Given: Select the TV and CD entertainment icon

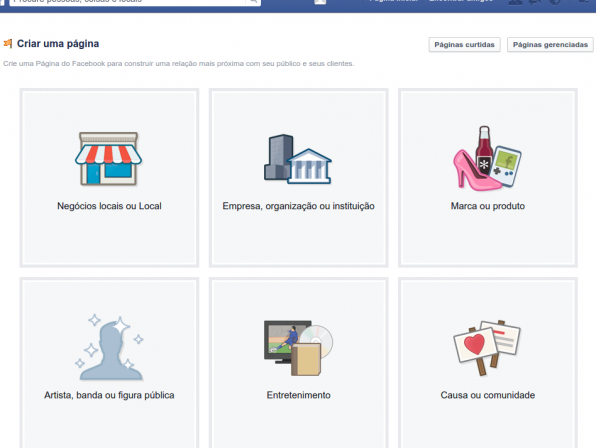Looking at the screenshot, I should tap(298, 348).
